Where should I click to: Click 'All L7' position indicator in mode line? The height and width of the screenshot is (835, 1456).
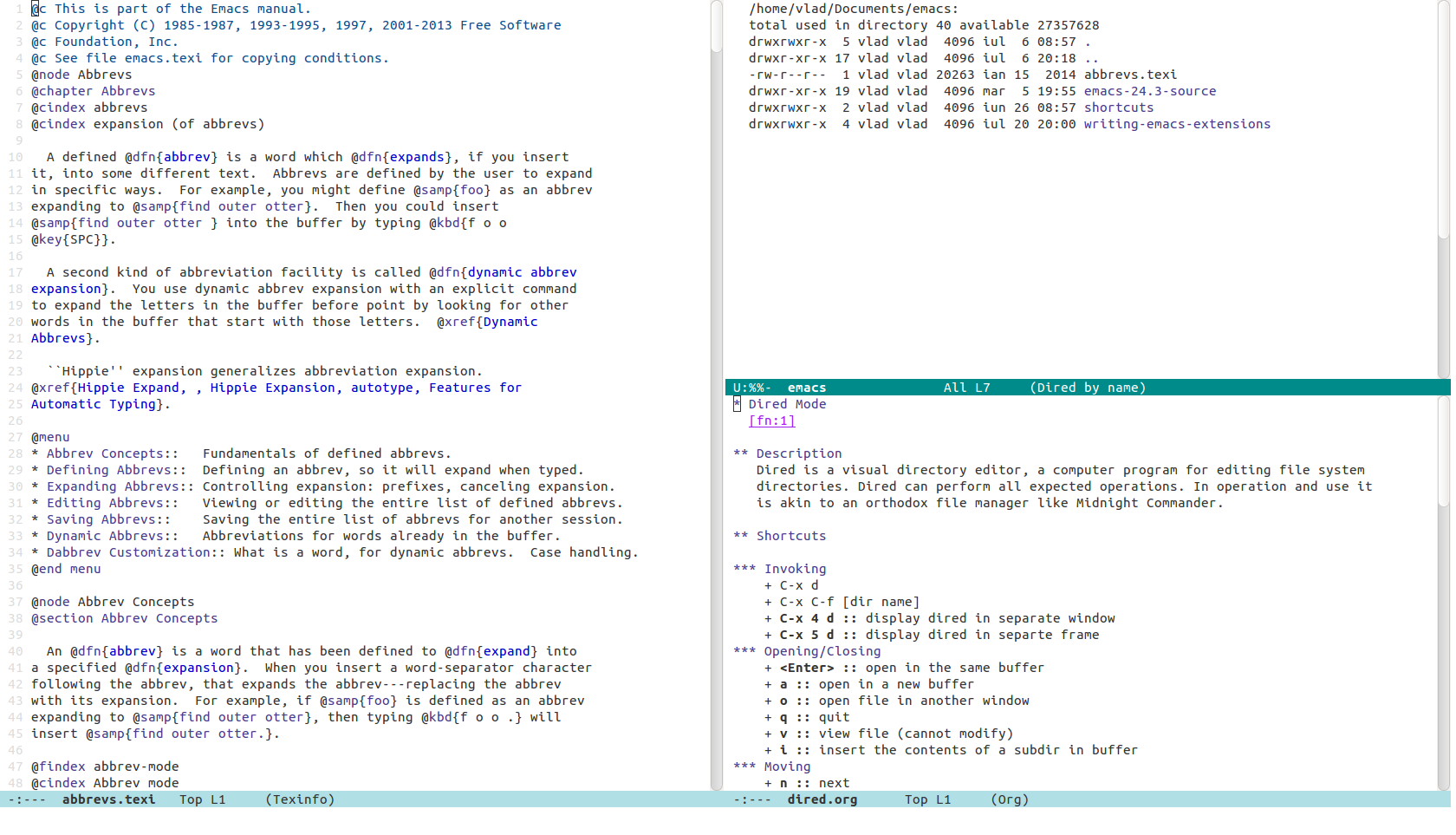[x=966, y=388]
